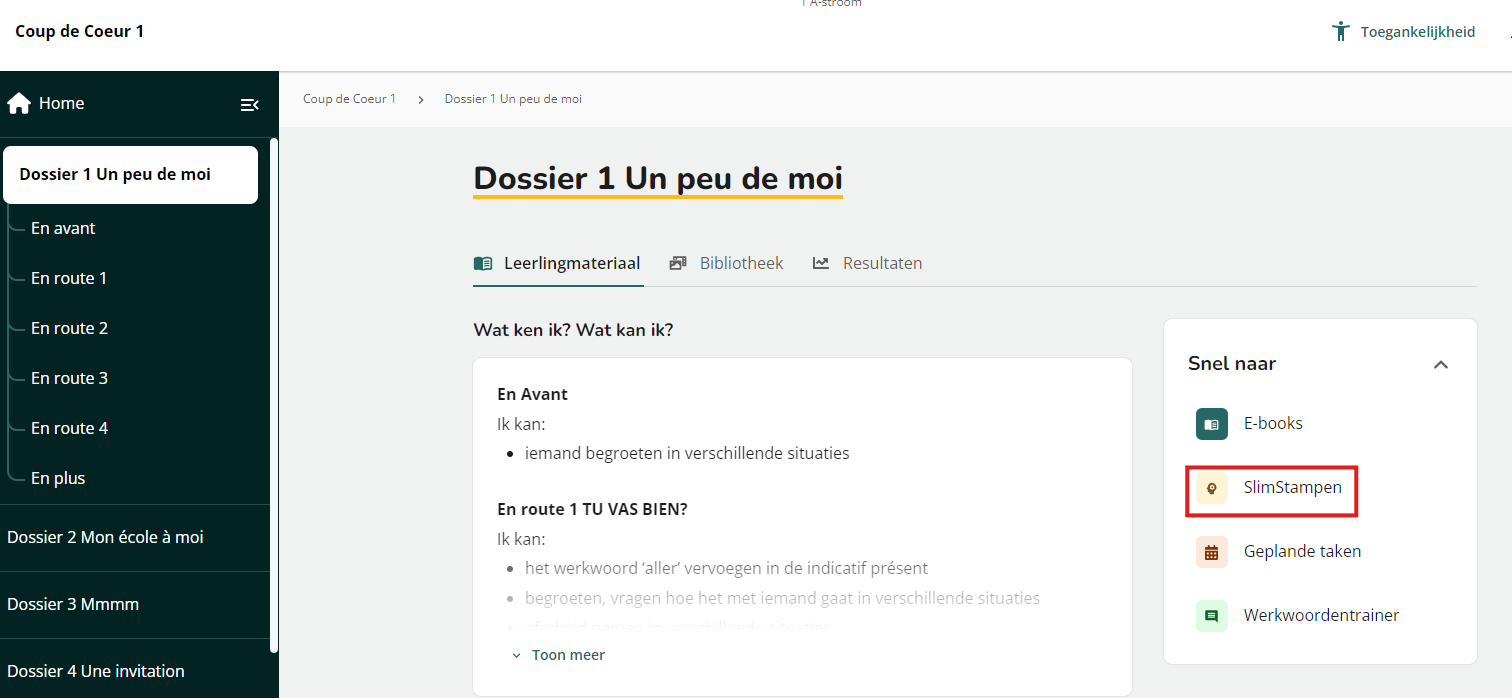Image resolution: width=1512 pixels, height=698 pixels.
Task: Select Dossier 1 Un peu de moi in sidebar
Action: click(x=131, y=175)
